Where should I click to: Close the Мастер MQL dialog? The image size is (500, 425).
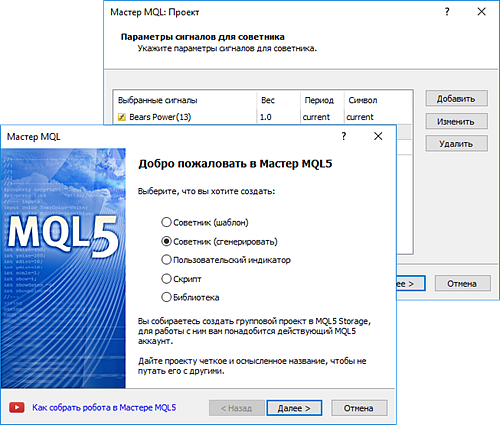pyautogui.click(x=378, y=136)
